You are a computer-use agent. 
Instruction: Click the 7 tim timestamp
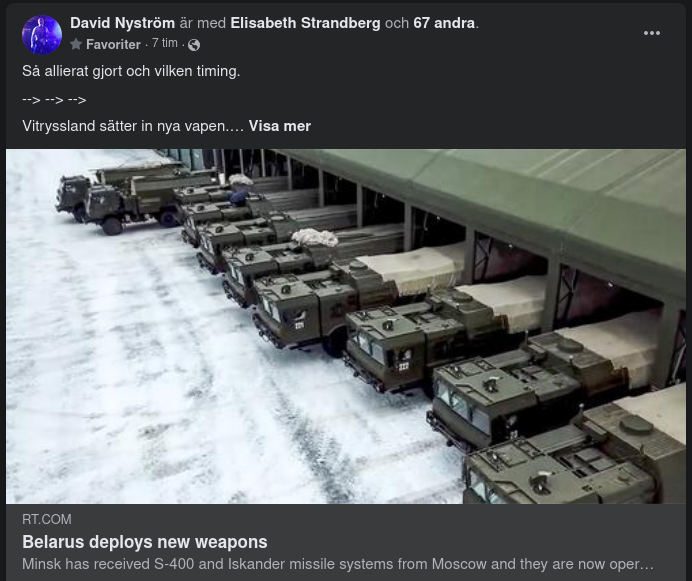coord(165,43)
